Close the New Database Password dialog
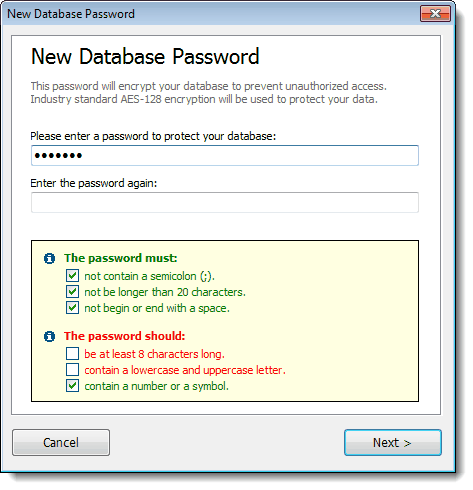The image size is (473, 490). point(435,14)
